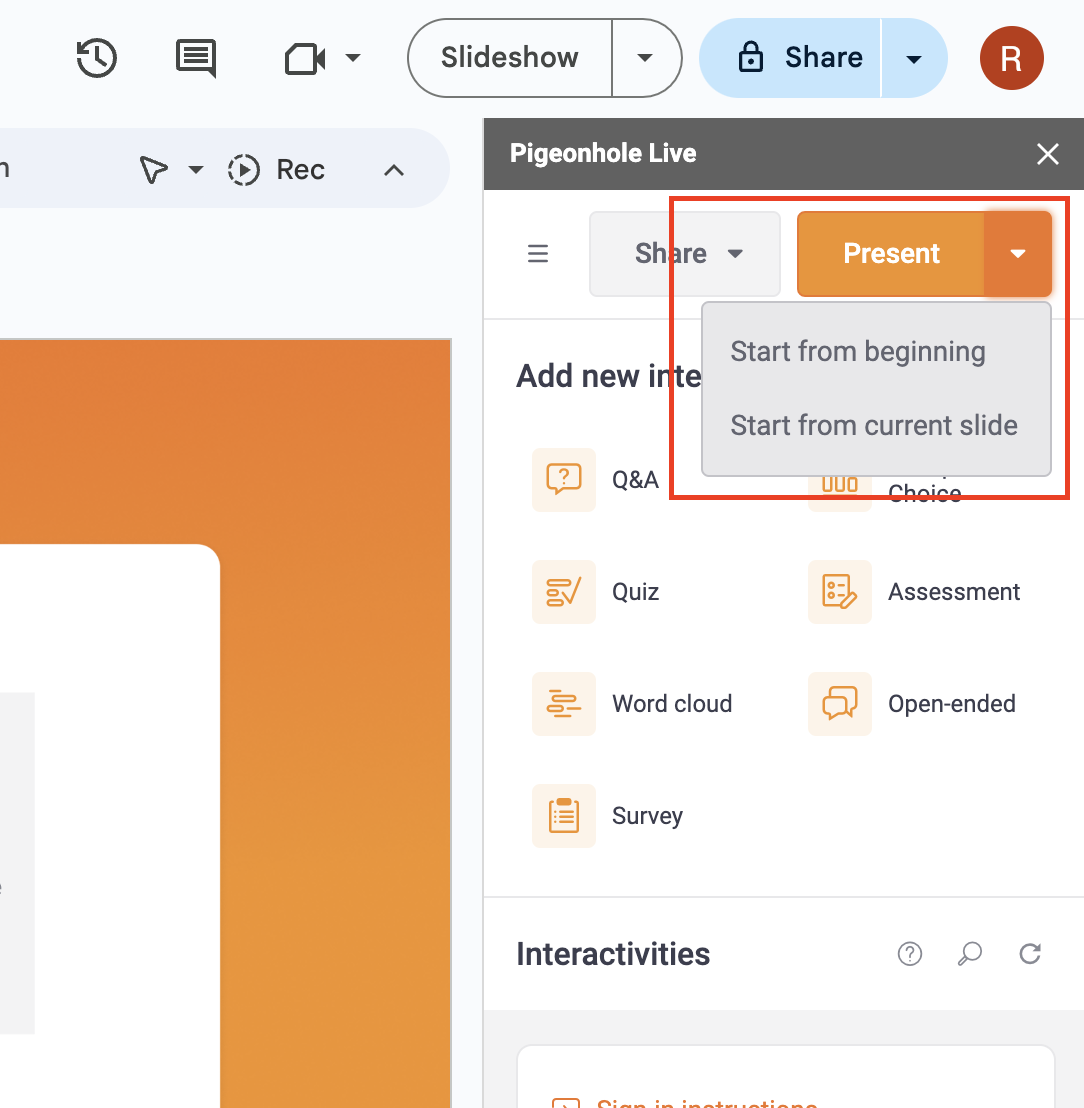Add a Quiz interactivity
This screenshot has height=1108, width=1084.
(x=596, y=592)
